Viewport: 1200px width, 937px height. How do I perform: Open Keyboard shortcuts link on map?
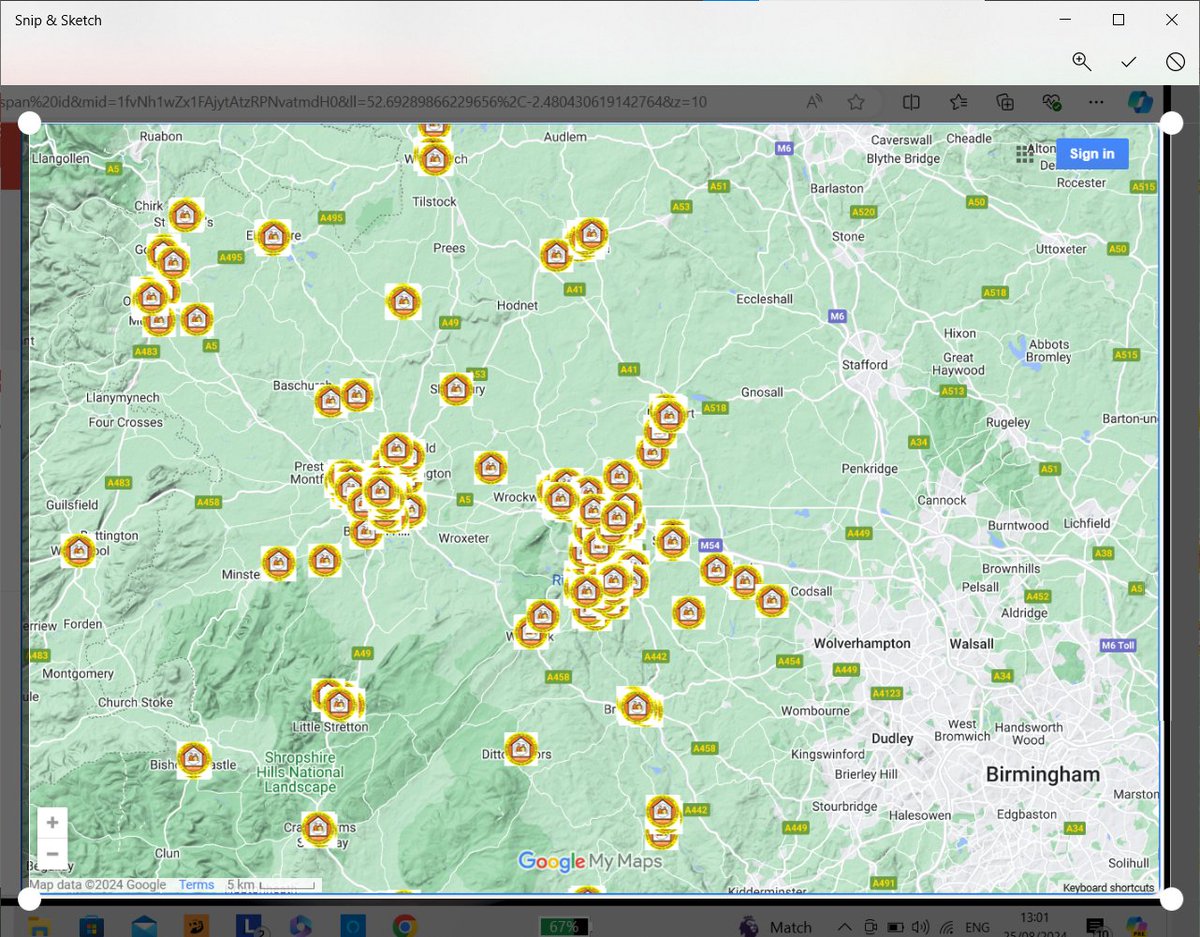pos(1108,888)
